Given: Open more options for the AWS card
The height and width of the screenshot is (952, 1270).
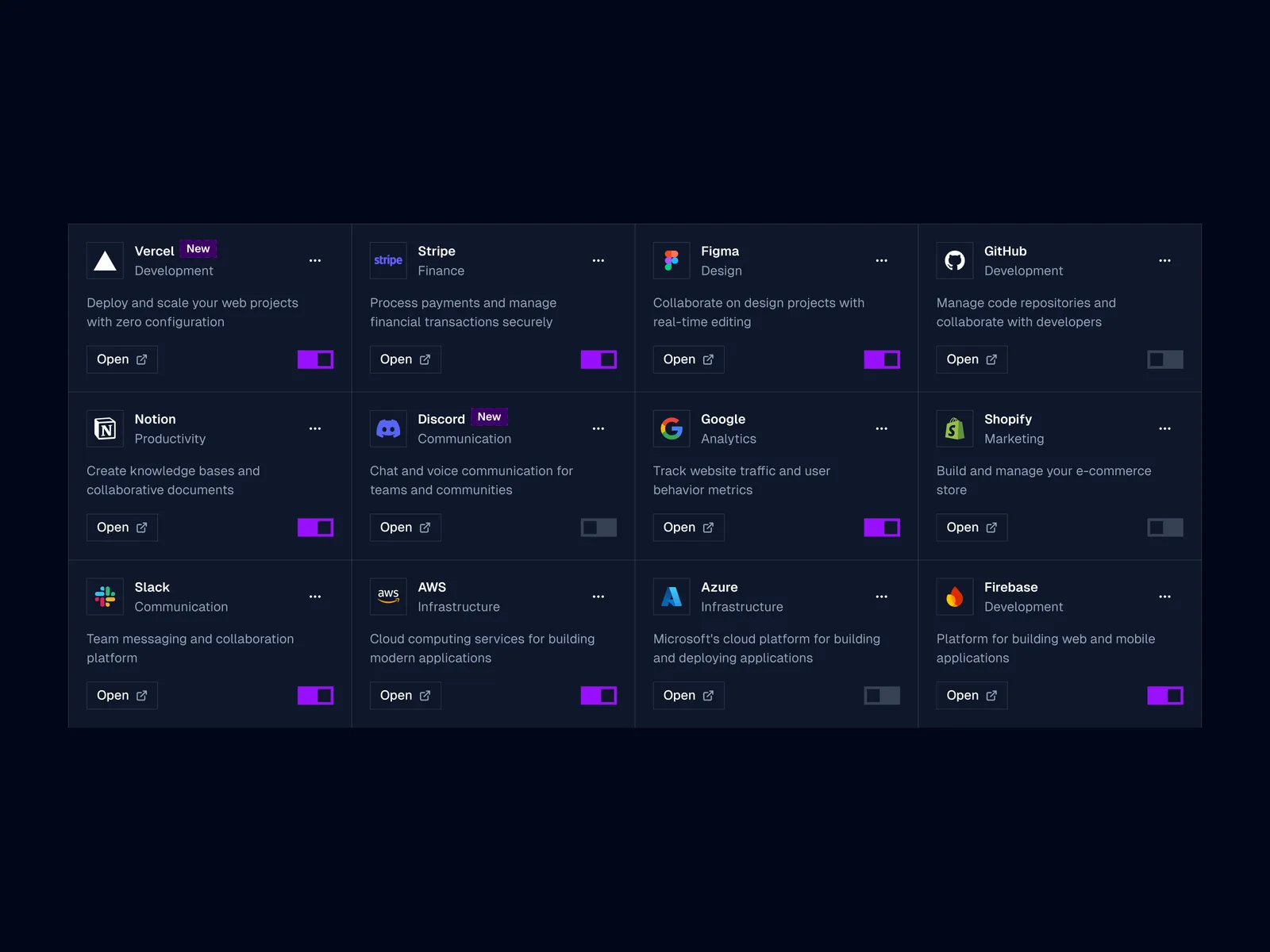Looking at the screenshot, I should click(x=598, y=597).
